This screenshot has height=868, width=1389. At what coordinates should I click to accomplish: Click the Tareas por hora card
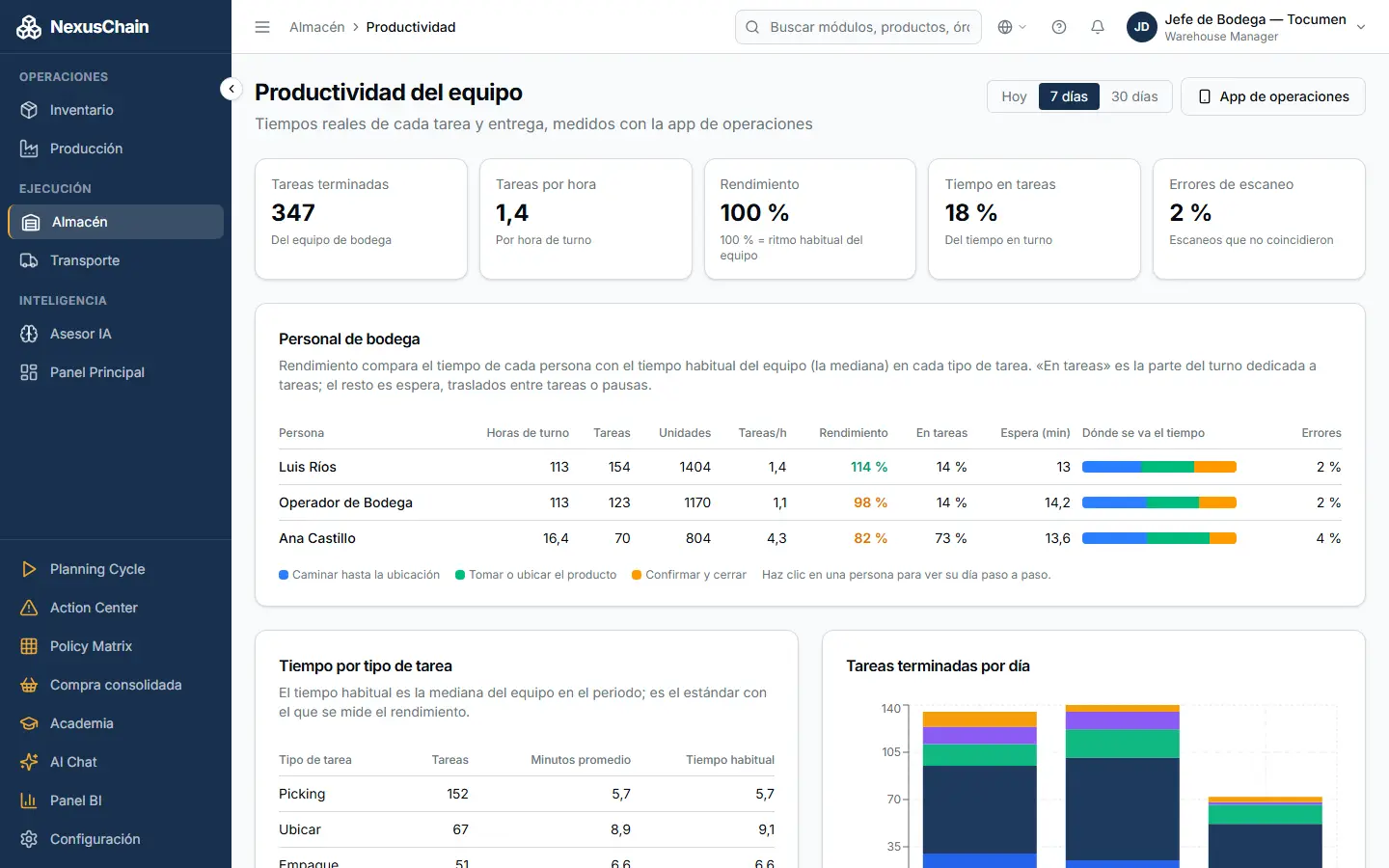pyautogui.click(x=586, y=219)
